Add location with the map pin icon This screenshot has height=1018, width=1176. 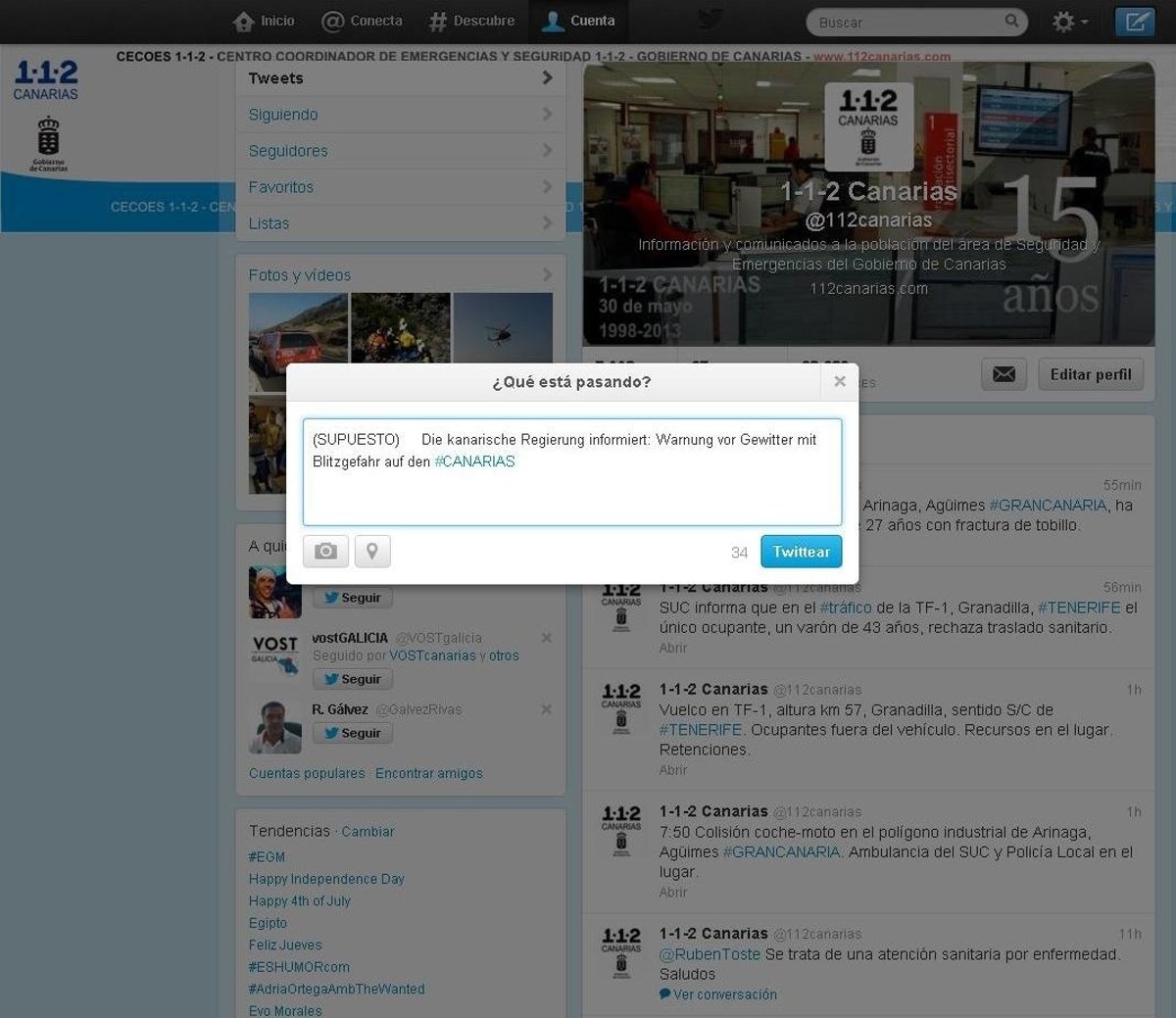pos(372,552)
